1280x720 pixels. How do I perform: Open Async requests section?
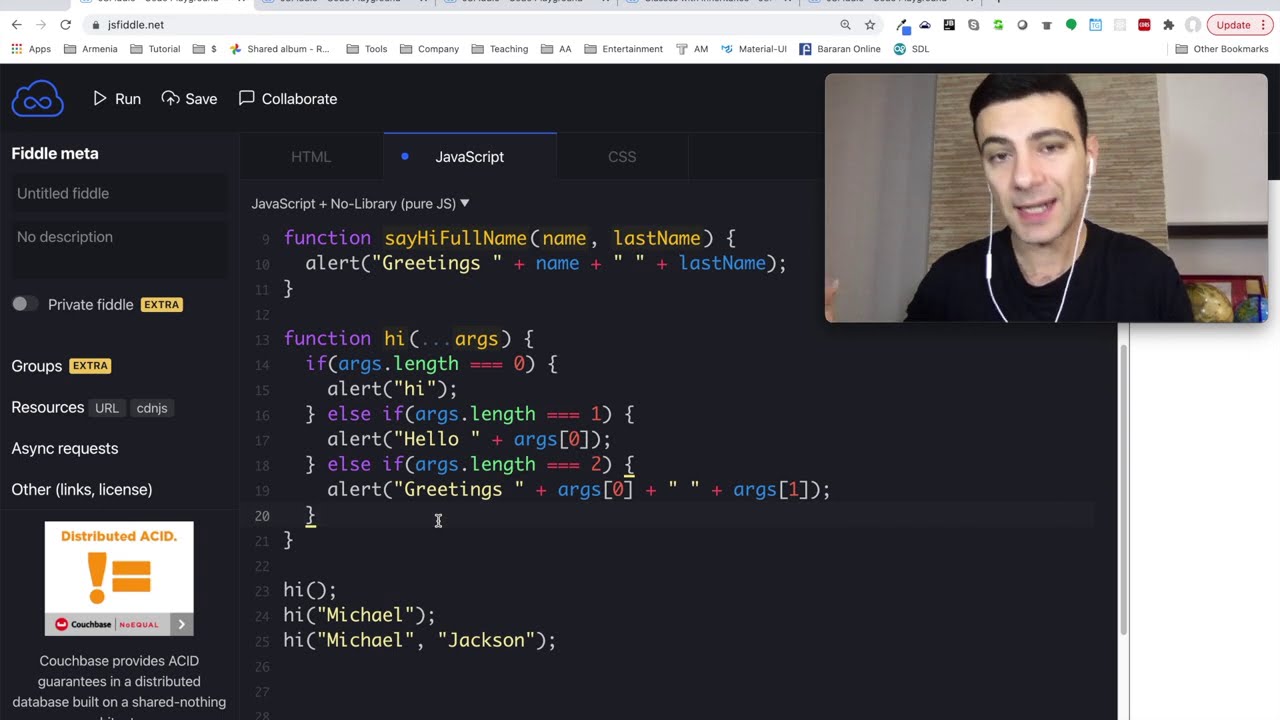pos(65,449)
